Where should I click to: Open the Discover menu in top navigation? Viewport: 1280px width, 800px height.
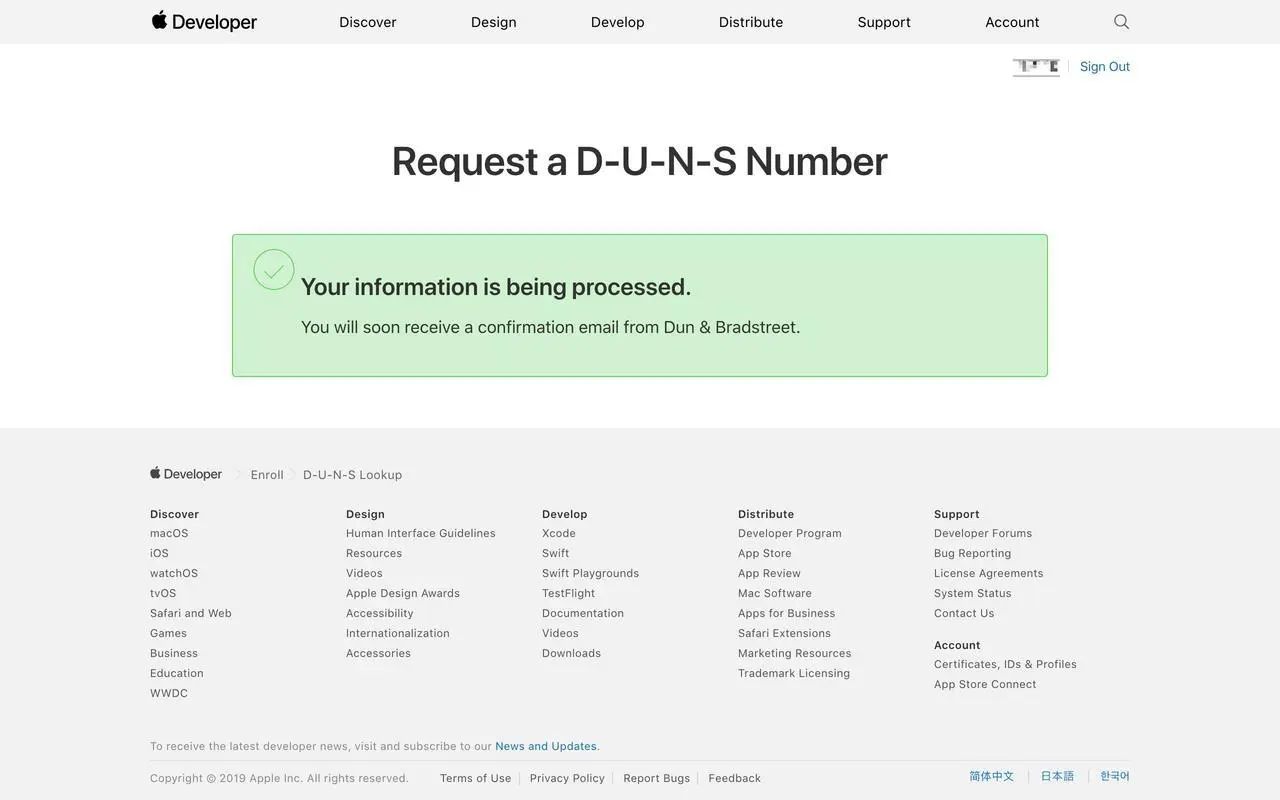tap(368, 22)
